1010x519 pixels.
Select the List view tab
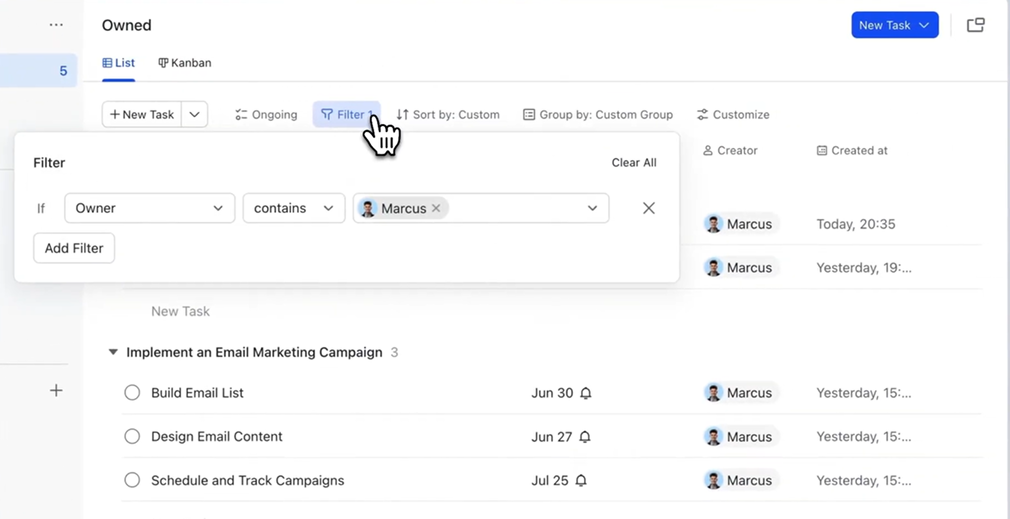tap(119, 63)
